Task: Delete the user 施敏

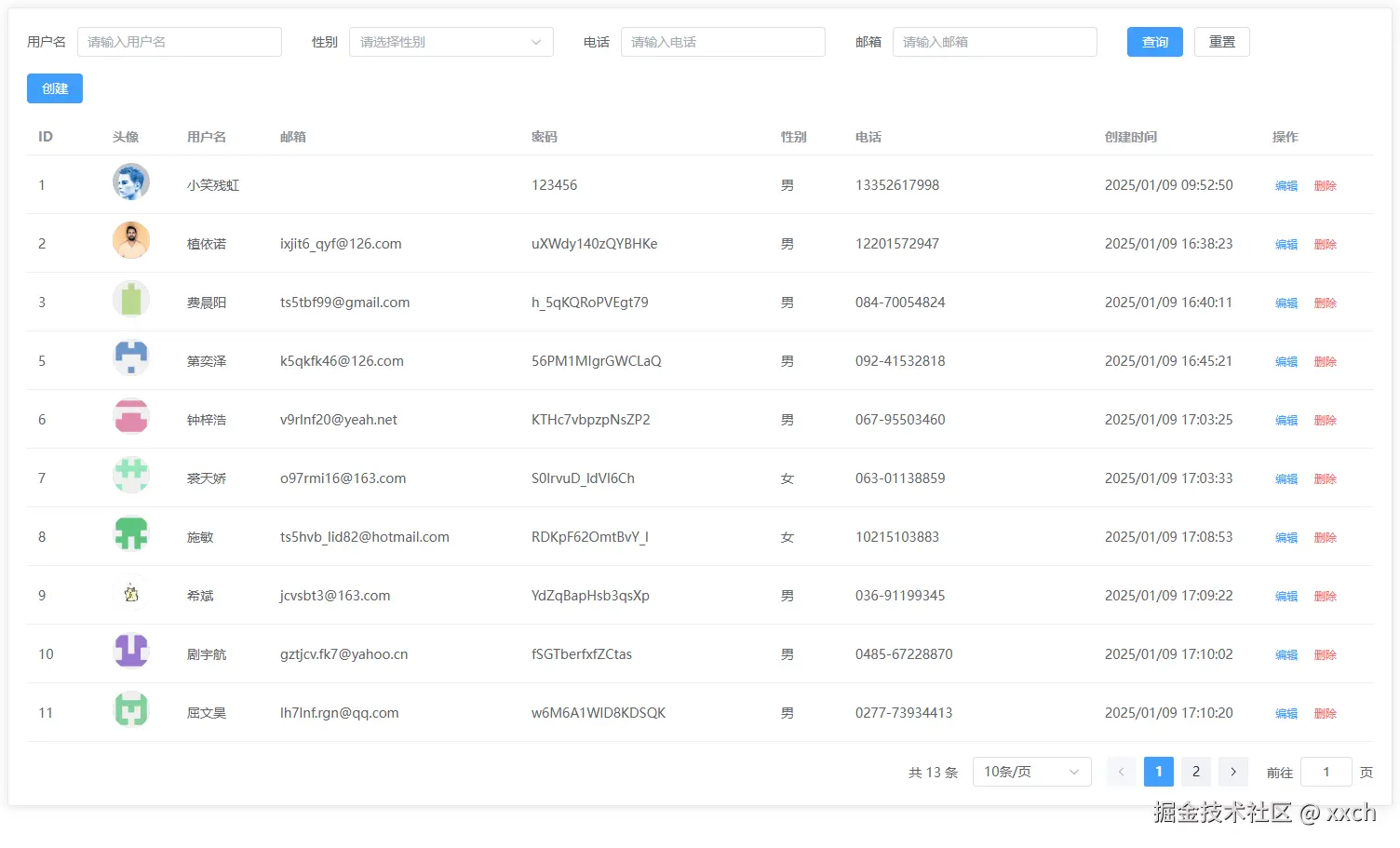Action: click(1326, 537)
